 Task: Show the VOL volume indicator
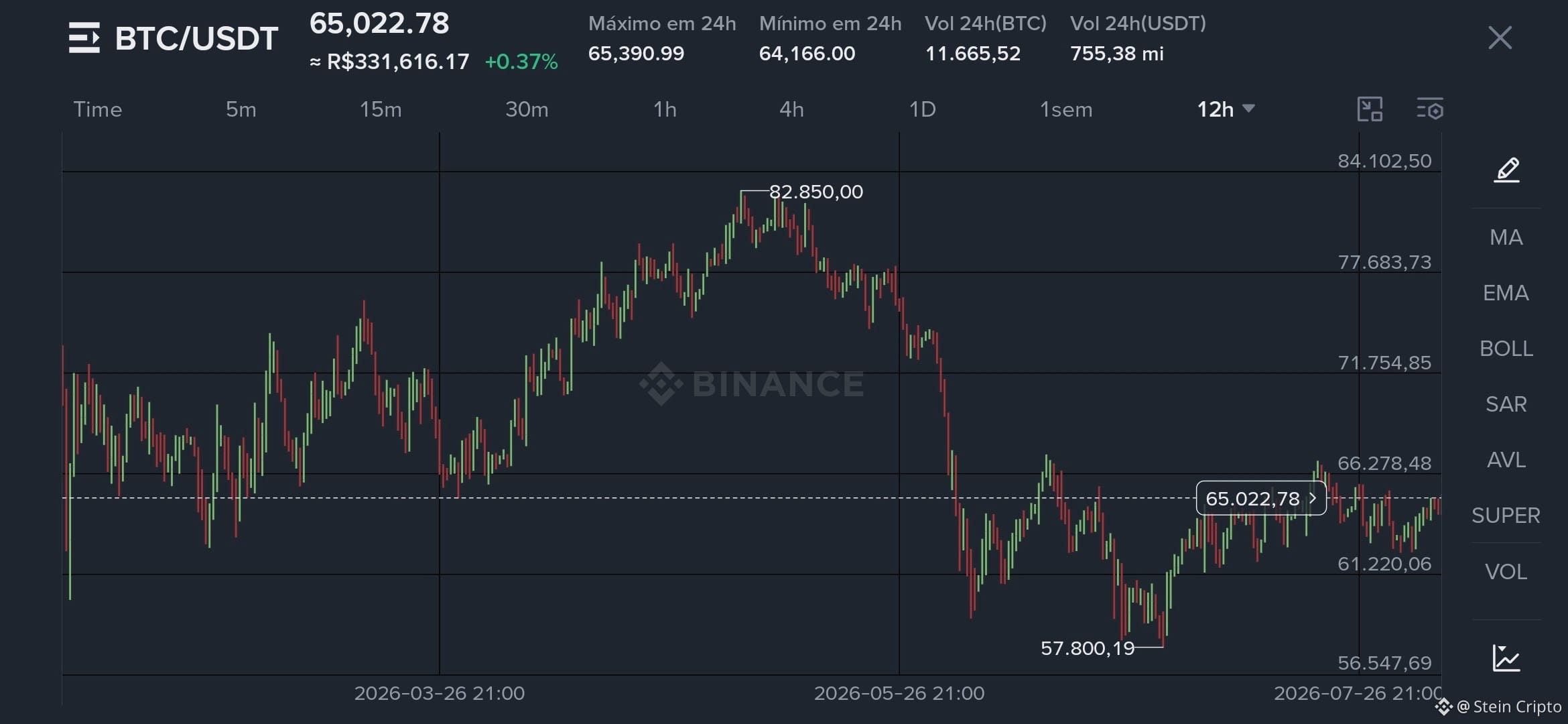click(1506, 572)
